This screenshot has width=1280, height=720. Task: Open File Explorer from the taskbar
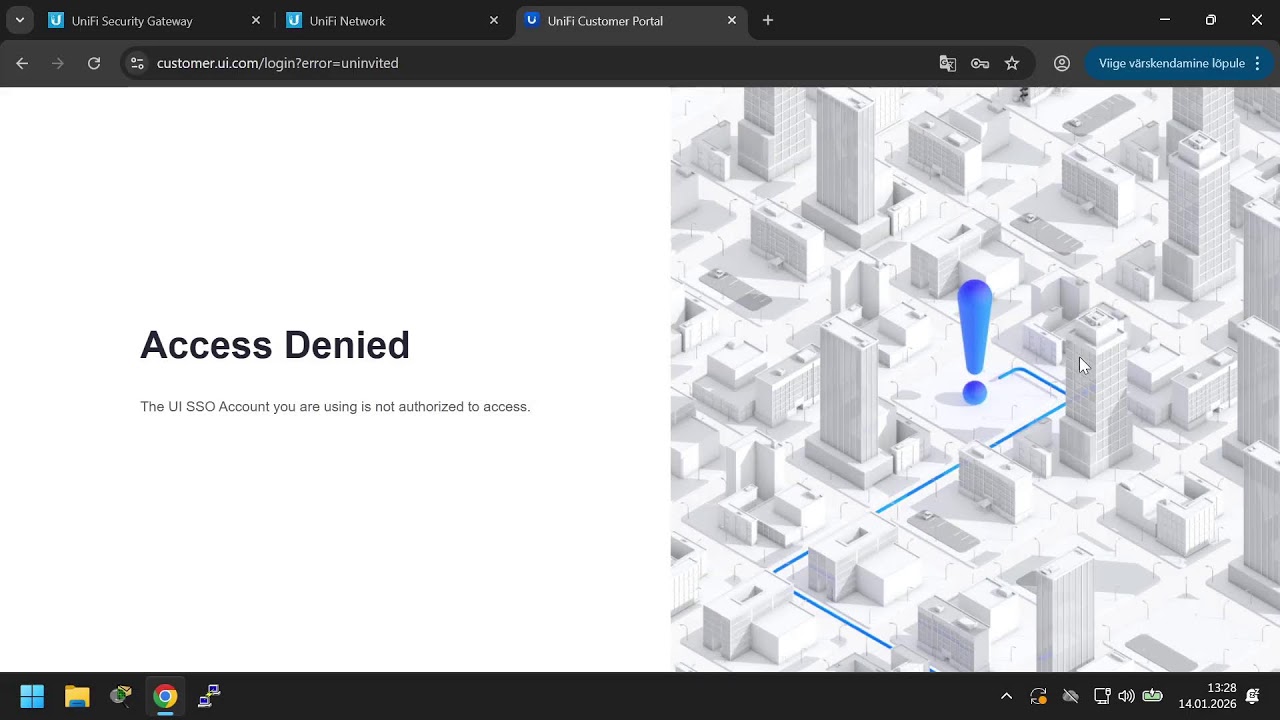coord(77,696)
